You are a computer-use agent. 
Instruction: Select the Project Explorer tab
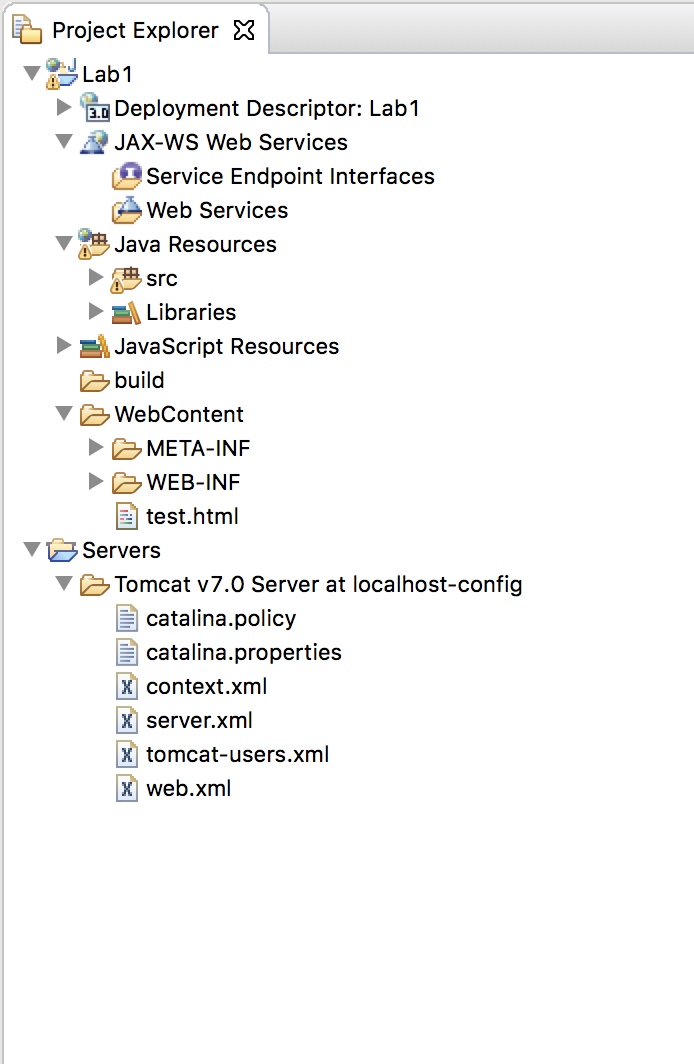click(x=133, y=29)
